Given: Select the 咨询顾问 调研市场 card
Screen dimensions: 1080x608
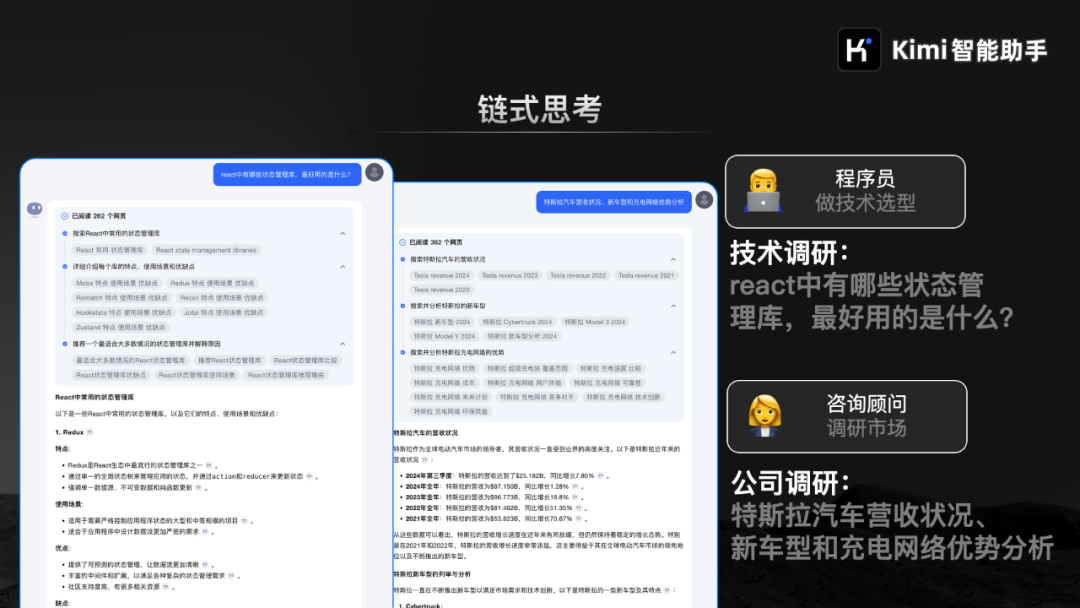Looking at the screenshot, I should 847,417.
